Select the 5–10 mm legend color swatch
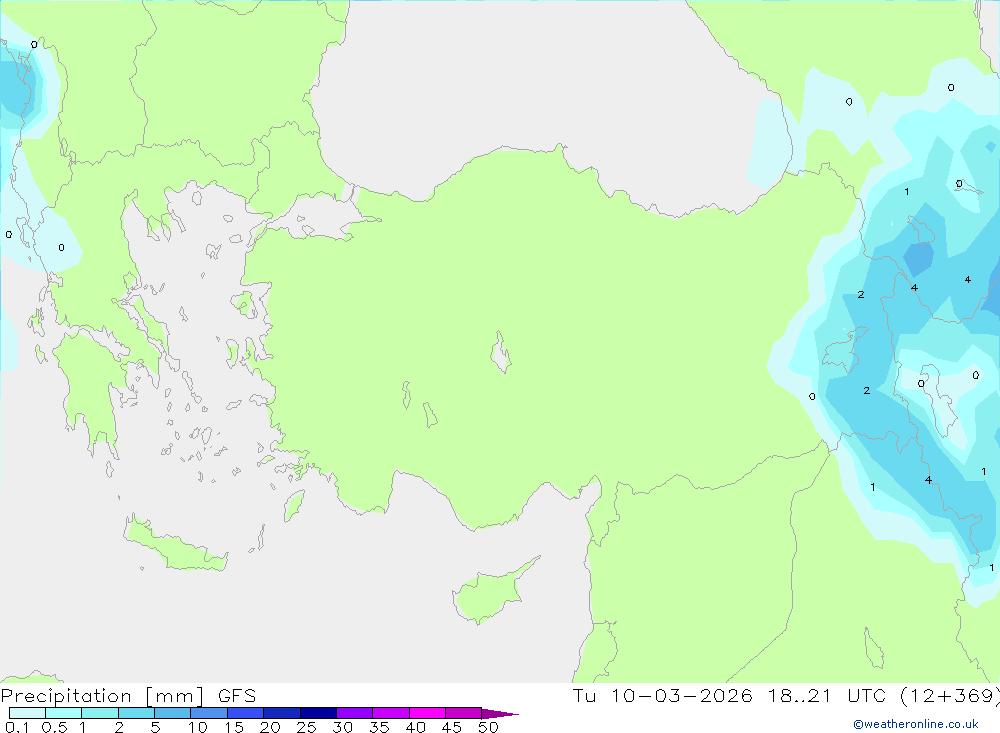Viewport: 1000px width, 733px height. pos(173,713)
